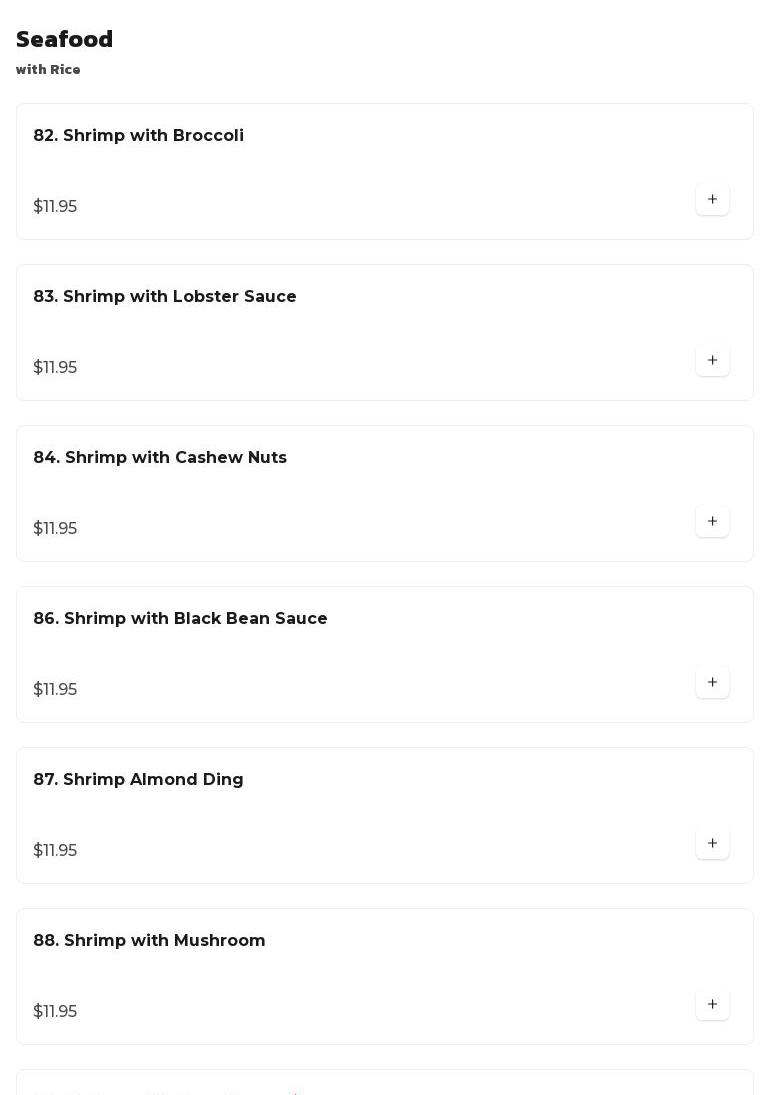The width and height of the screenshot is (770, 1095).
Task: Click the Shrimp with Broccoli $11.95 price
Action: click(55, 207)
